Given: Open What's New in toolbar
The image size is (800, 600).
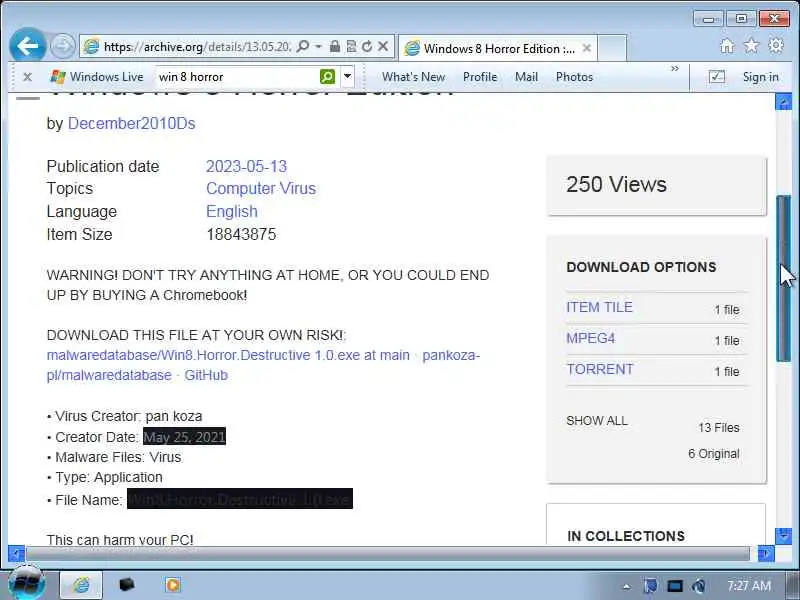Looking at the screenshot, I should coord(413,77).
